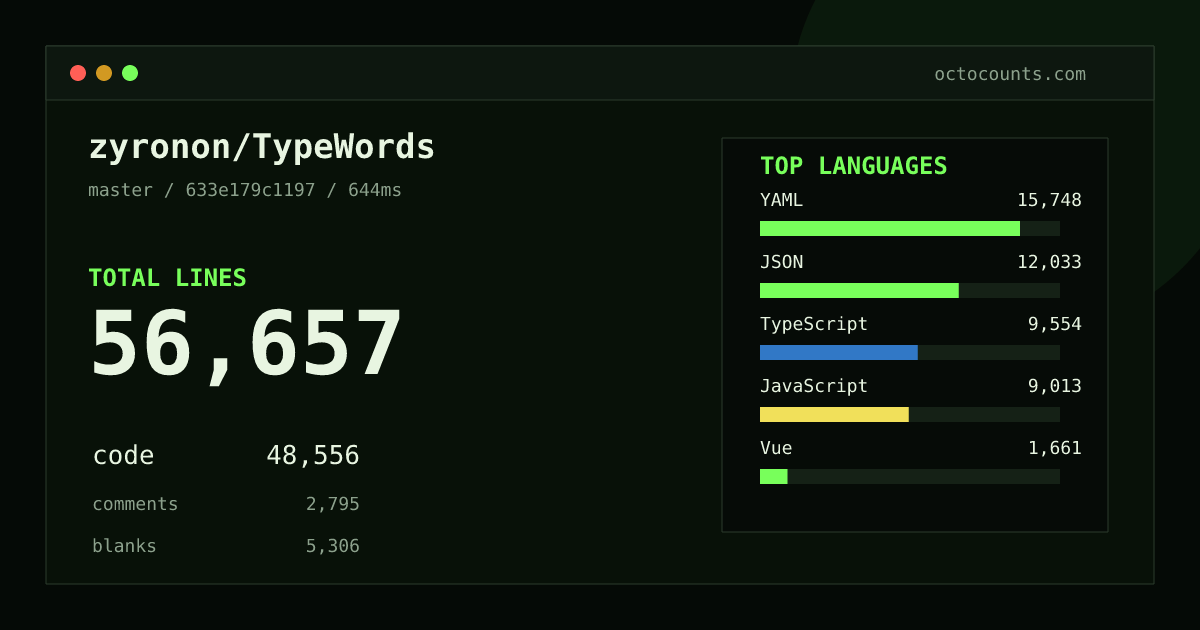1200x630 pixels.
Task: Select the 5,306 blanks count
Action: 333,546
